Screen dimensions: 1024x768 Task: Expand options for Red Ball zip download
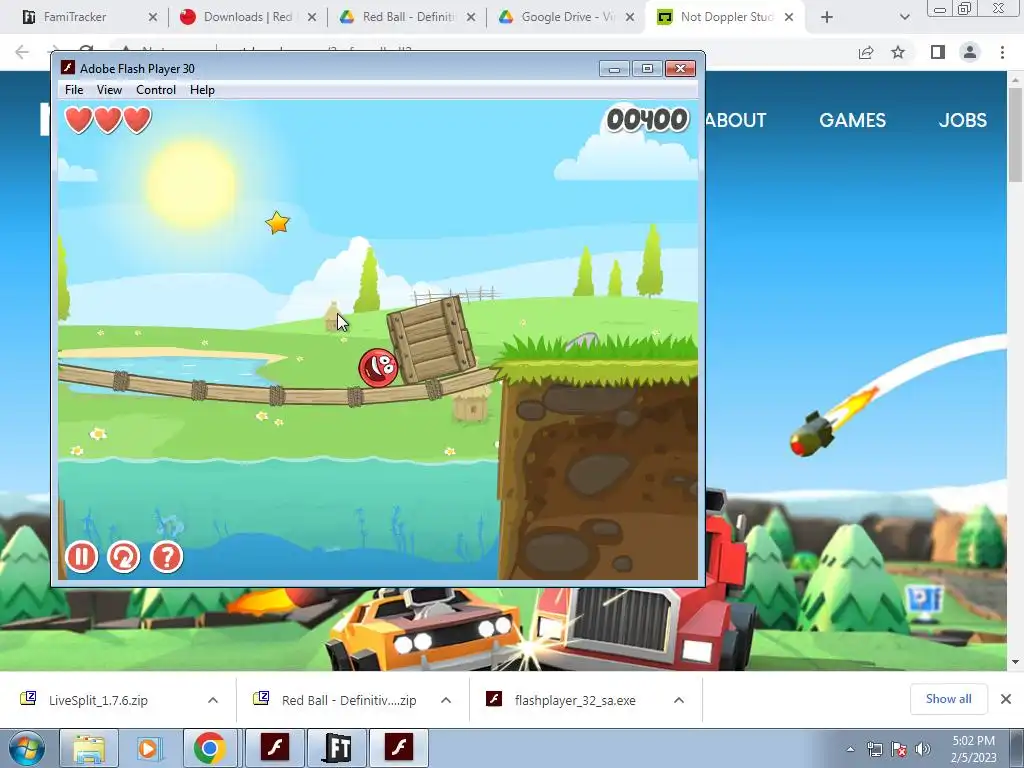(446, 700)
